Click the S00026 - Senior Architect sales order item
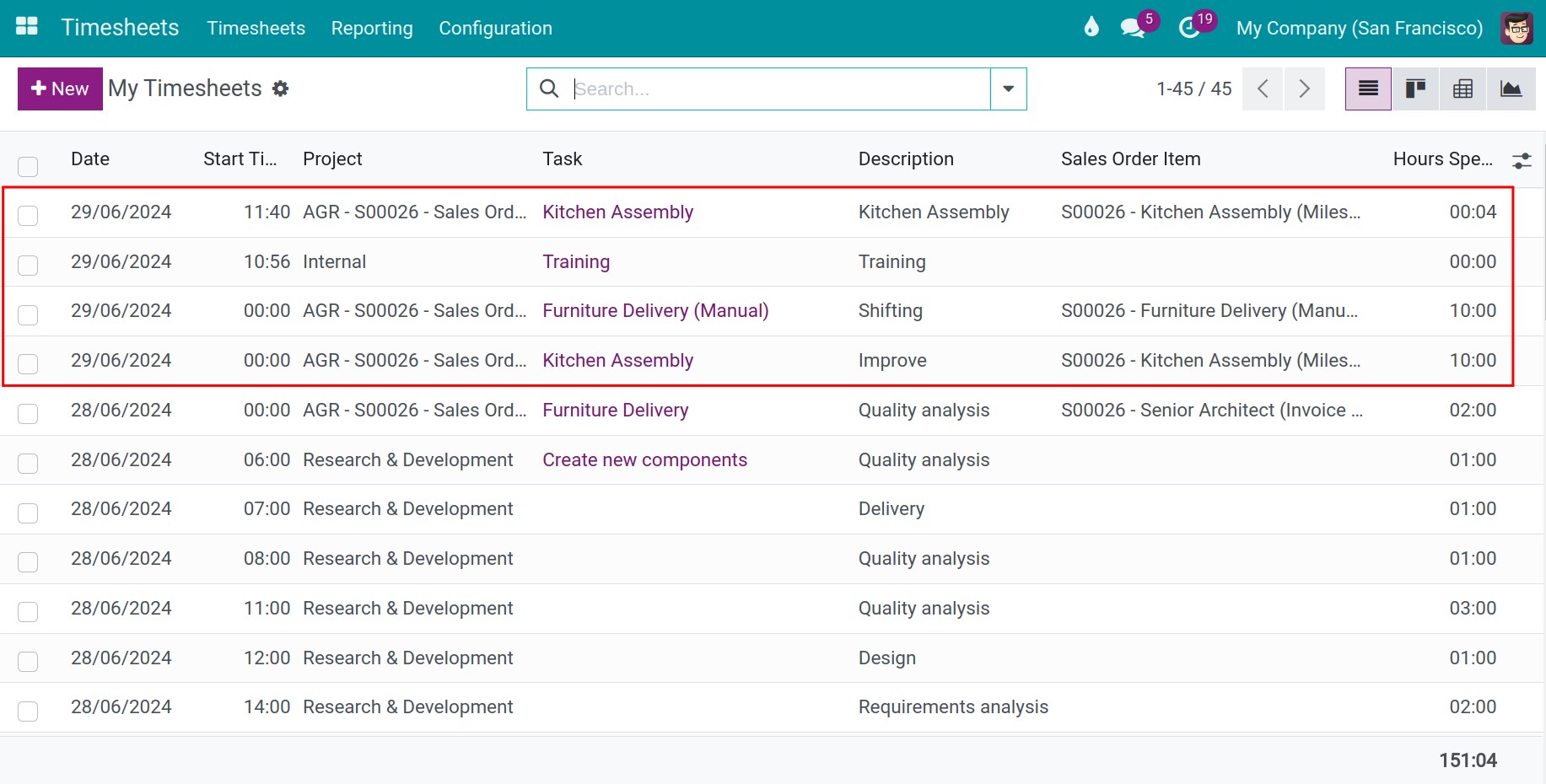Image resolution: width=1546 pixels, height=784 pixels. (1211, 411)
